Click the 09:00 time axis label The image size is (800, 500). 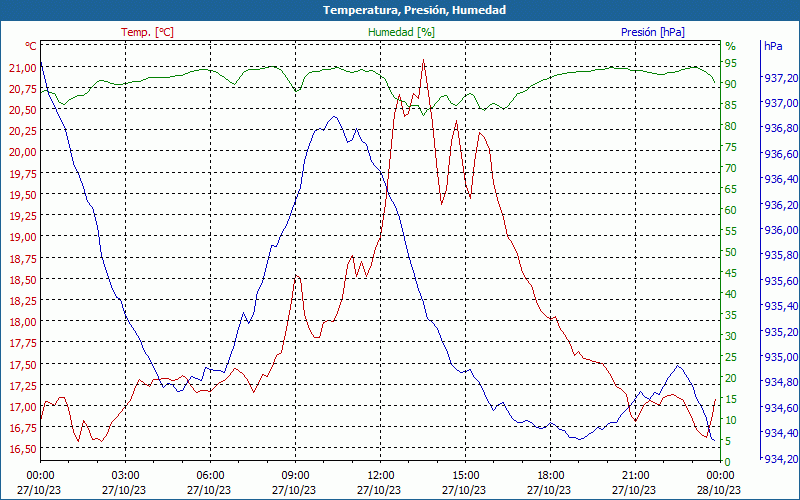pos(295,476)
